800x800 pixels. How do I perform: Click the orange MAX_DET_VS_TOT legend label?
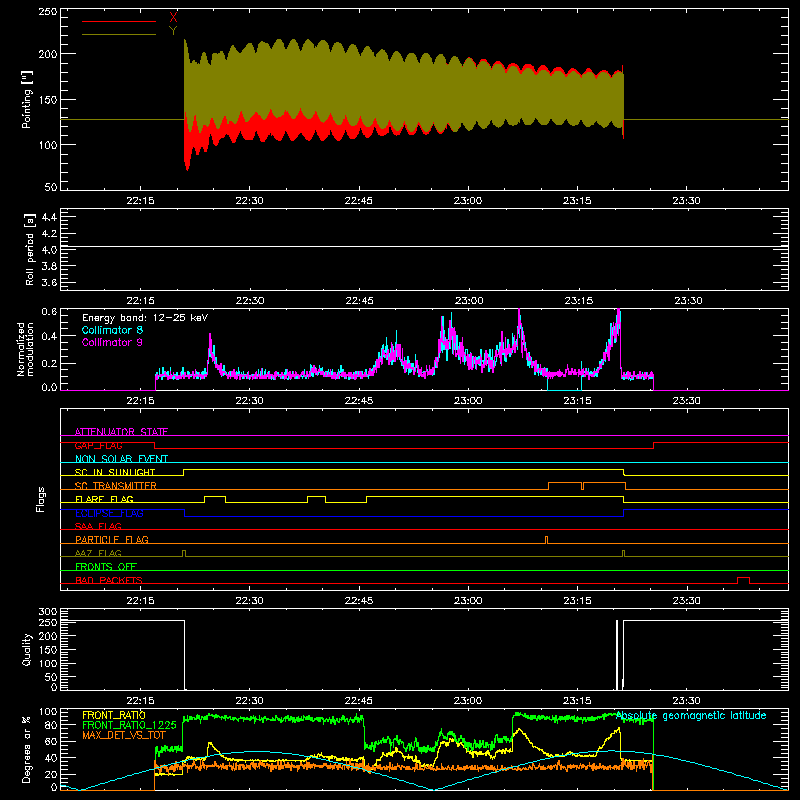(x=124, y=735)
